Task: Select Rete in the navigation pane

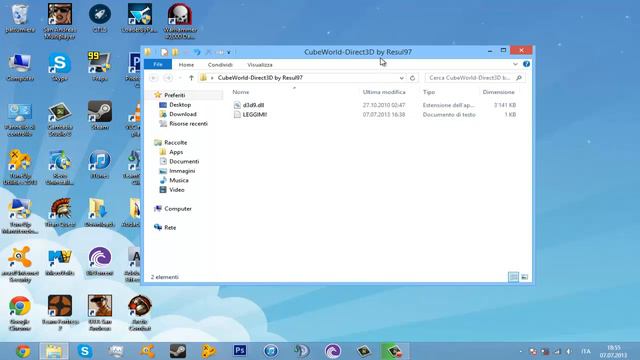Action: (170, 227)
